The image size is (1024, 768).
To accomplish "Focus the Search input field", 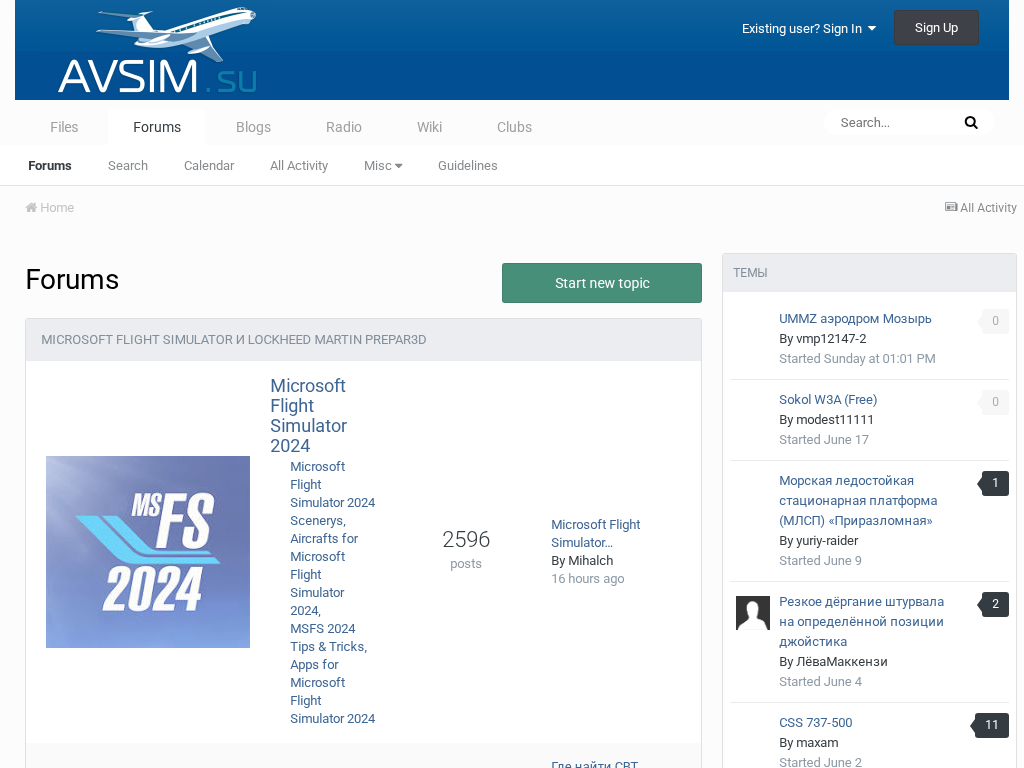I will click(x=893, y=123).
